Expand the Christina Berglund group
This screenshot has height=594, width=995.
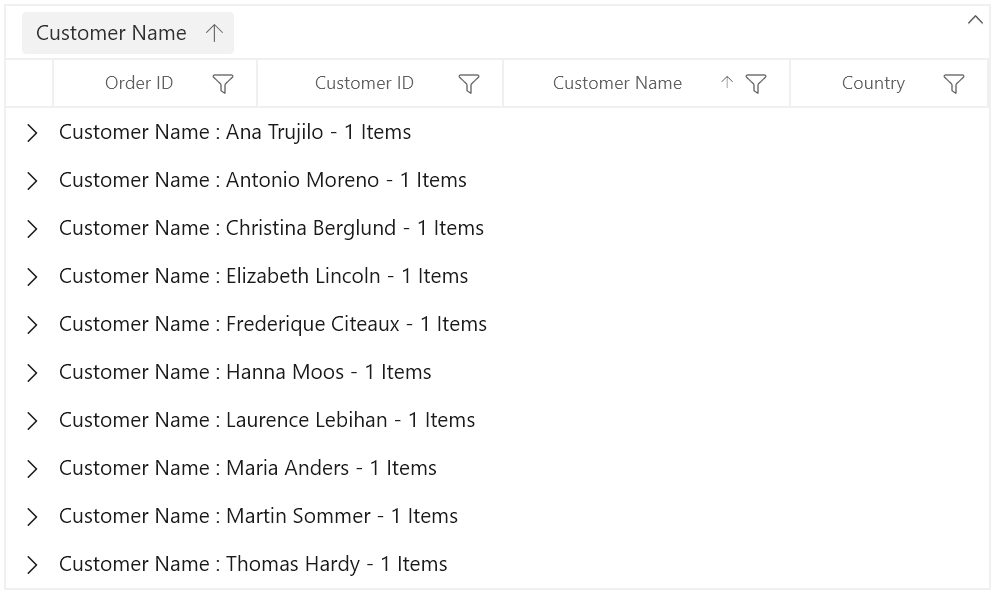(x=32, y=229)
